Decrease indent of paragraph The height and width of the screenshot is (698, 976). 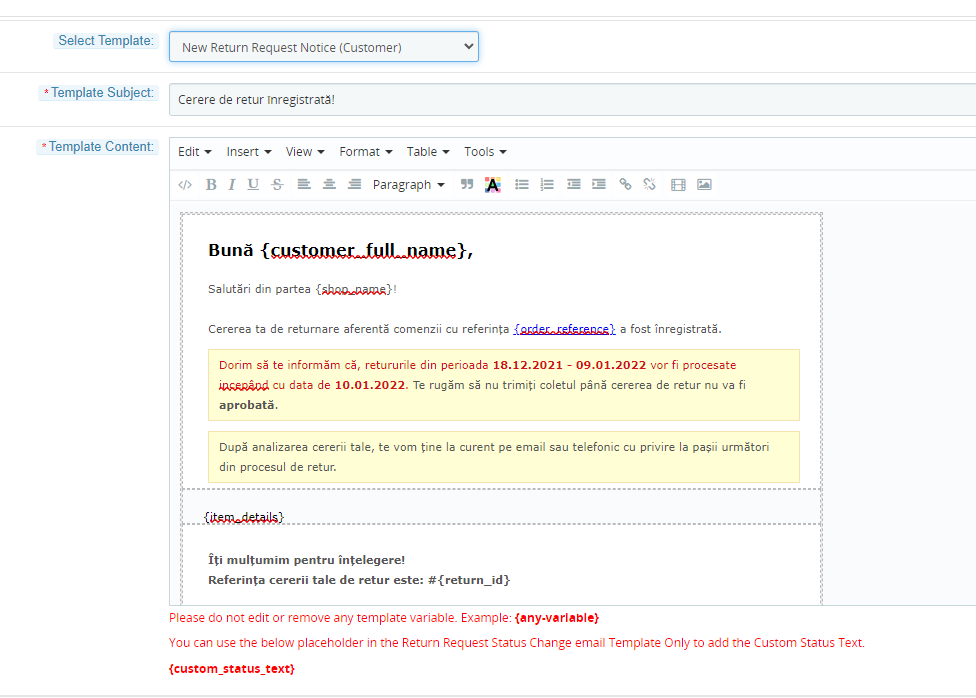coord(574,184)
